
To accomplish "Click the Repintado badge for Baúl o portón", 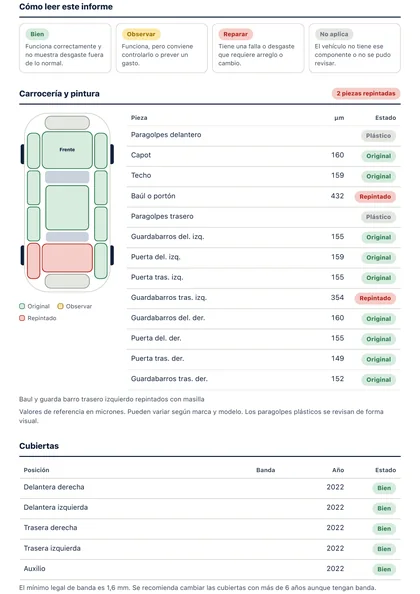I will click(x=375, y=197).
